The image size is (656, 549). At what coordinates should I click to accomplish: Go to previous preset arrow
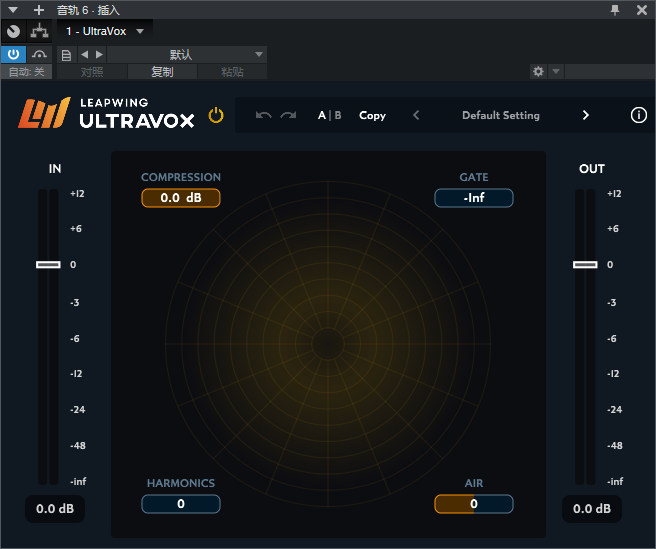(x=416, y=115)
